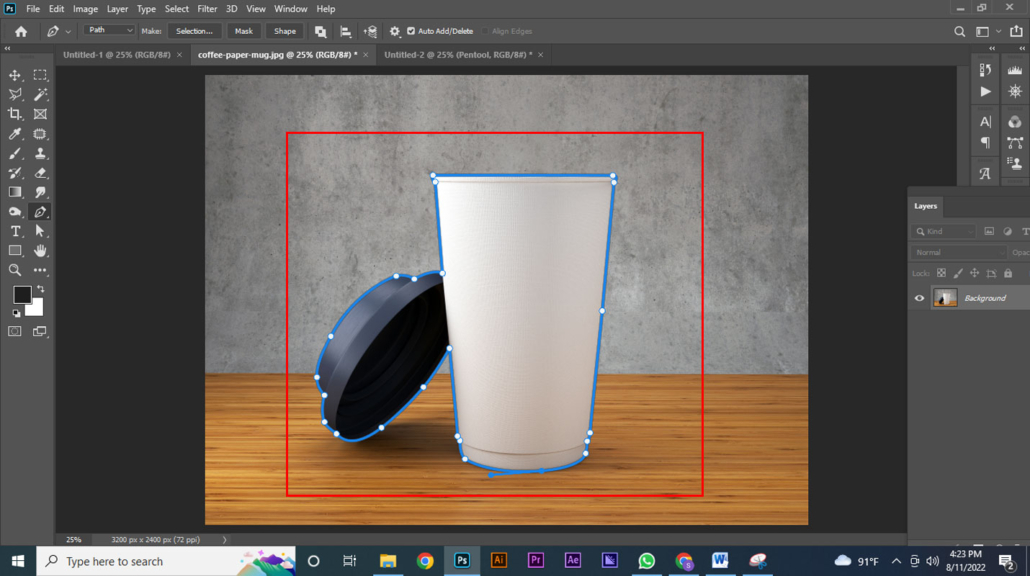
Task: Select the Crop tool
Action: pyautogui.click(x=15, y=114)
